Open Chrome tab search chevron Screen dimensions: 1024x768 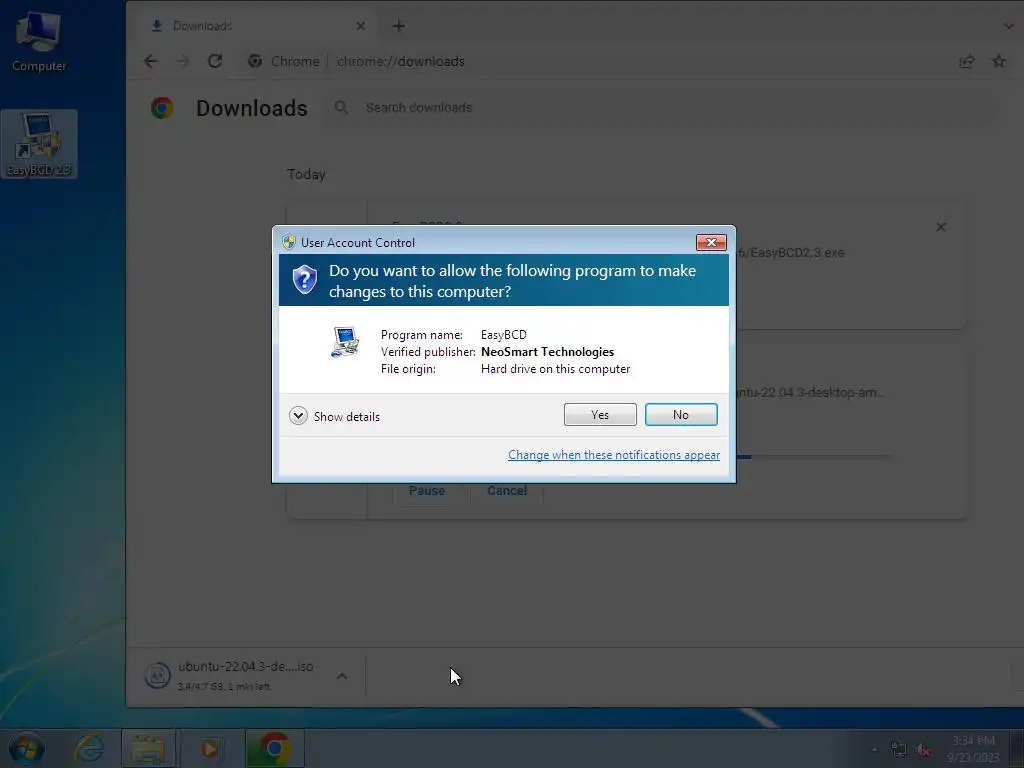tap(1009, 26)
